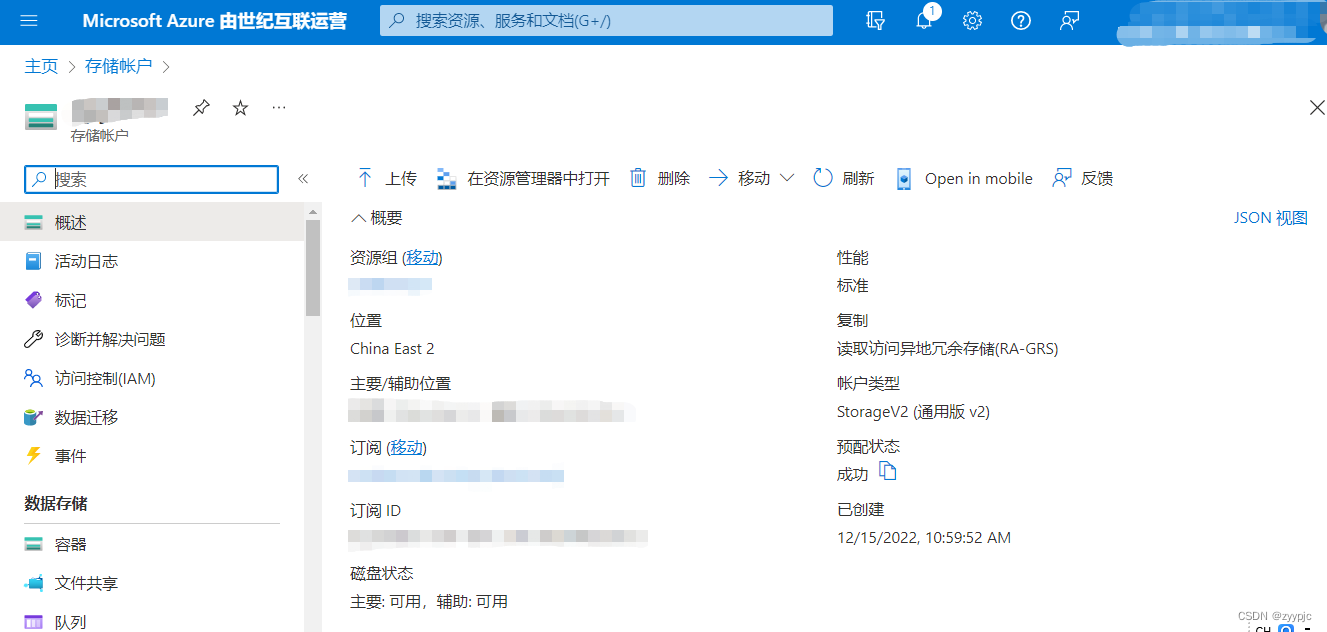The image size is (1327, 632).
Task: Click the left menu 搜索 field
Action: pos(151,179)
